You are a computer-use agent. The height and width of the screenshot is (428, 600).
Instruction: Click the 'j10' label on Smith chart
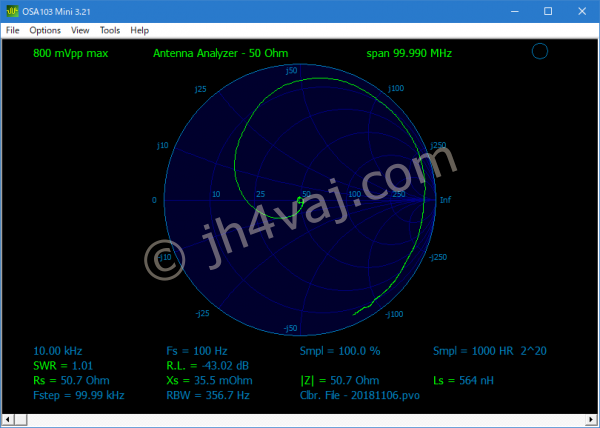coord(163,145)
